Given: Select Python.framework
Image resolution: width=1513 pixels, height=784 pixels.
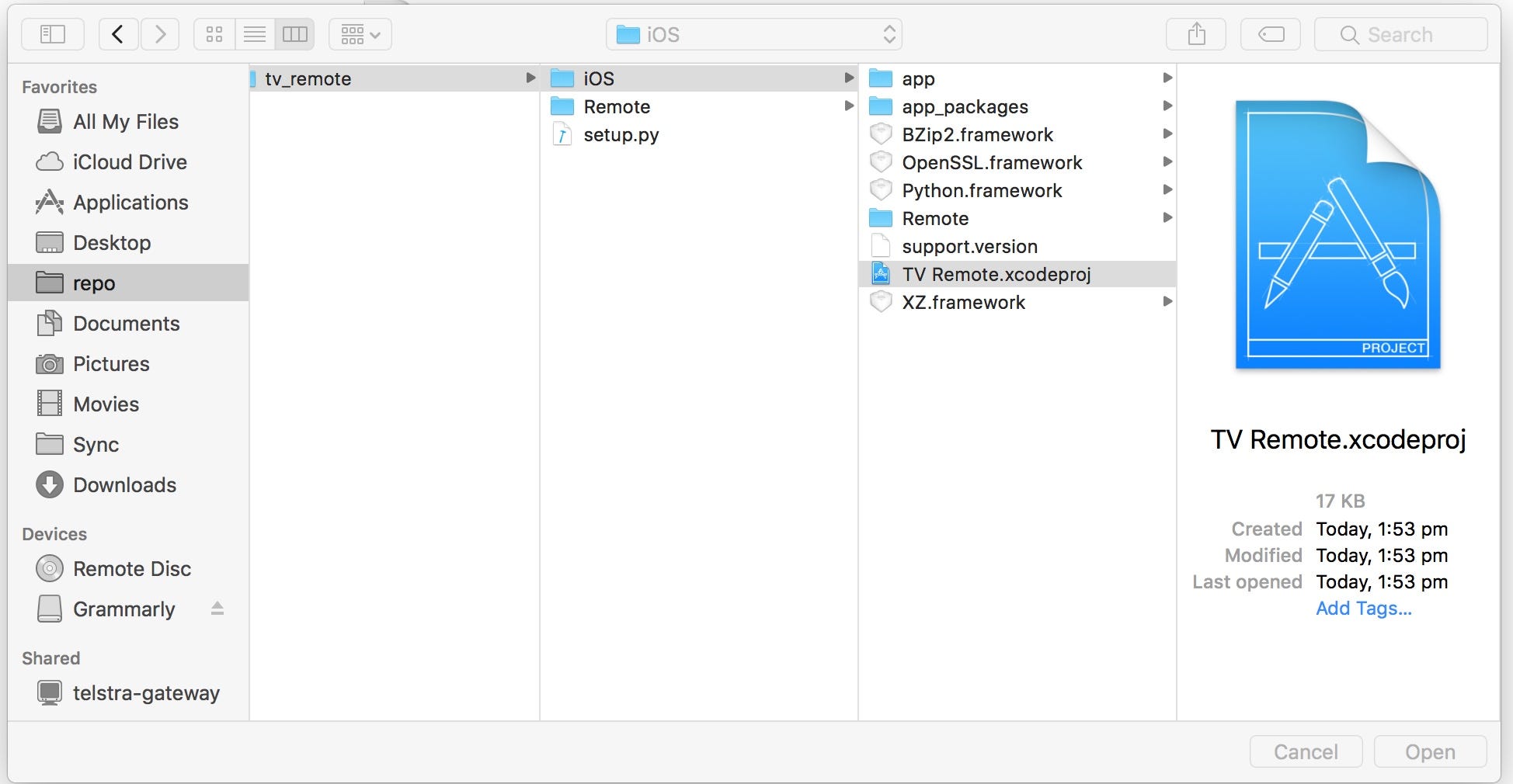Looking at the screenshot, I should (1017, 190).
